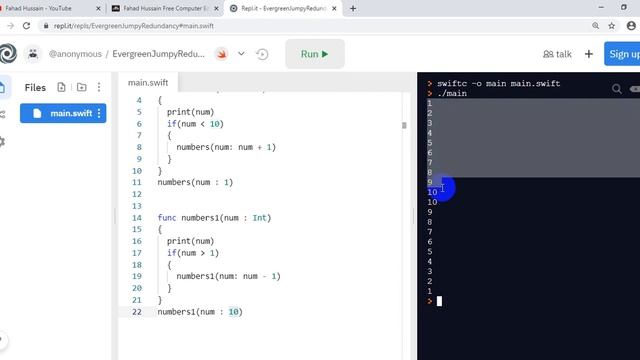Click line 19 numbers1(num: num - 1)
Image resolution: width=640 pixels, height=360 pixels.
click(x=228, y=276)
